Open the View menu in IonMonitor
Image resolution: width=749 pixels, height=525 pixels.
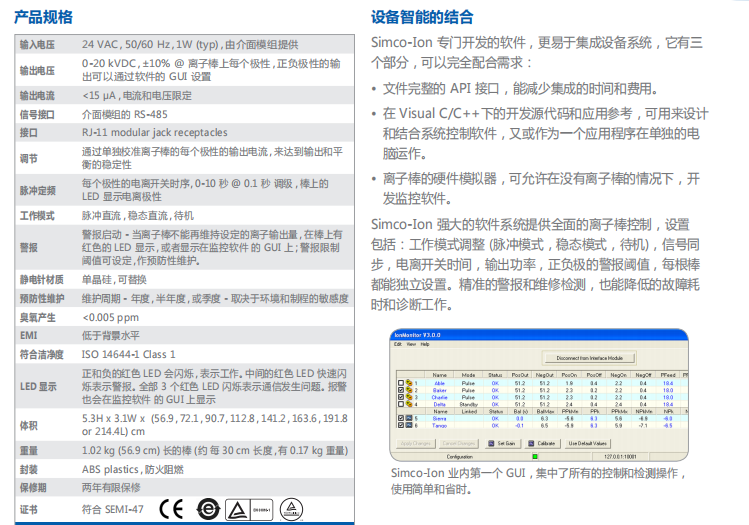411,344
